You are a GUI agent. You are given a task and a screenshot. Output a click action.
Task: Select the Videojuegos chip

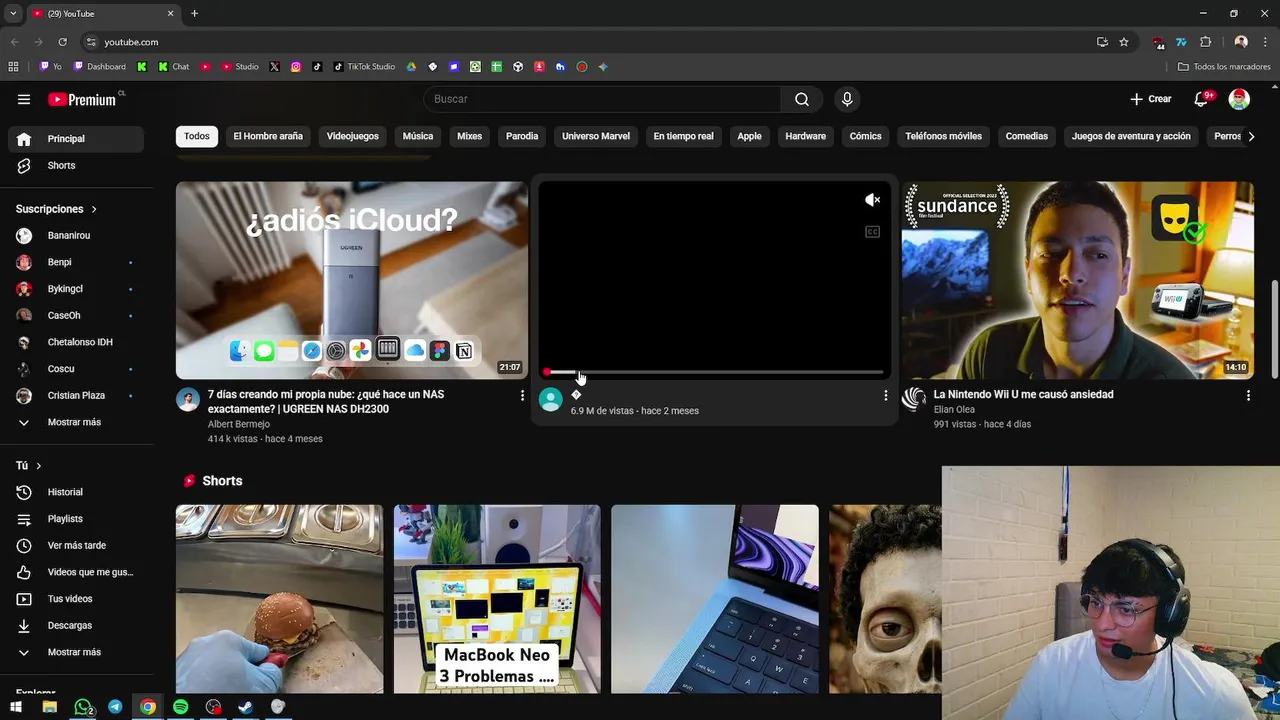pos(353,136)
